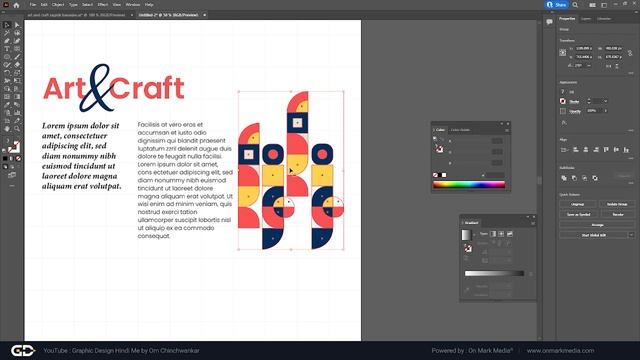Pick a color from the spectrum bar
The width and height of the screenshot is (640, 360).
pos(469,184)
